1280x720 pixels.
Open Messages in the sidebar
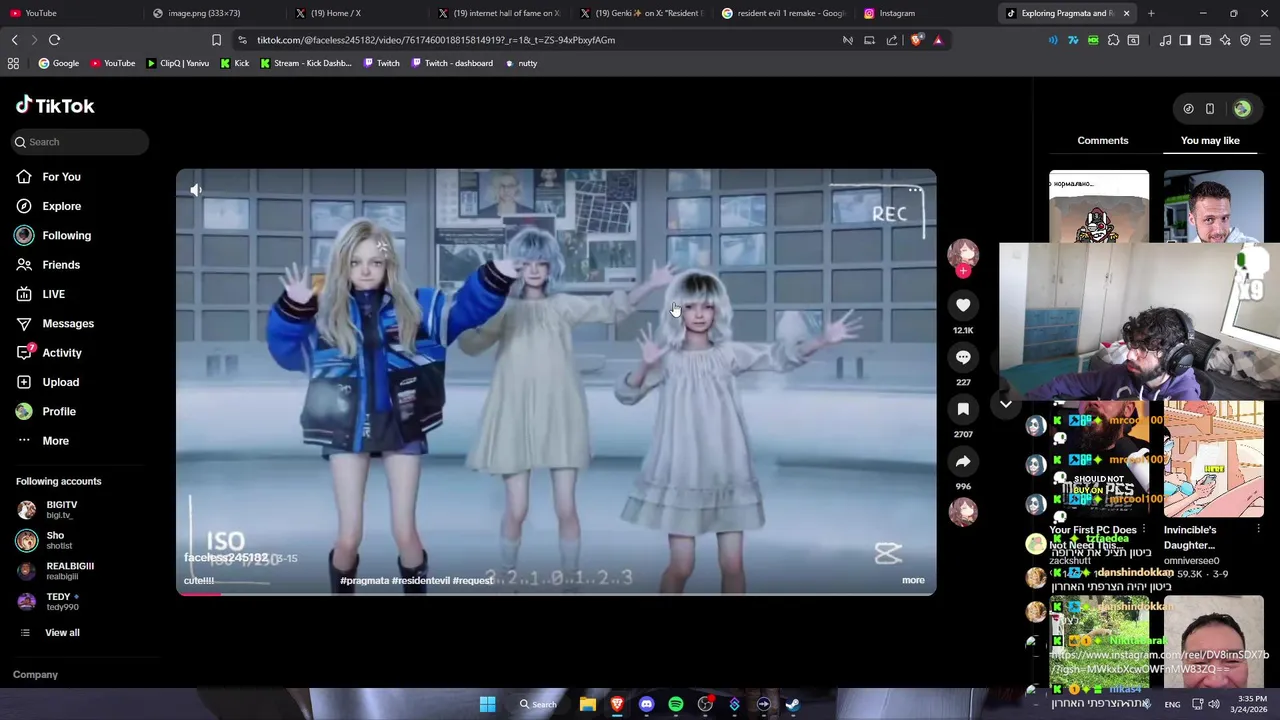[68, 323]
